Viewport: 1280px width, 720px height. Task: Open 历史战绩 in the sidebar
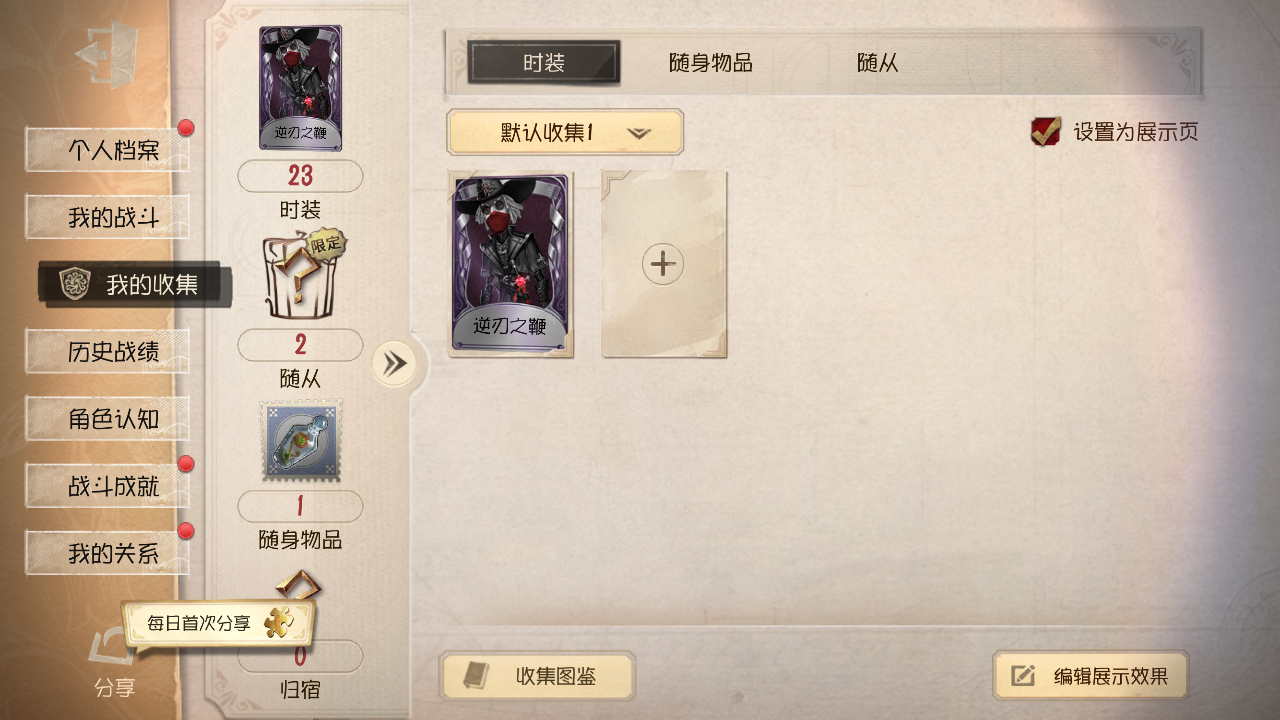[x=108, y=352]
